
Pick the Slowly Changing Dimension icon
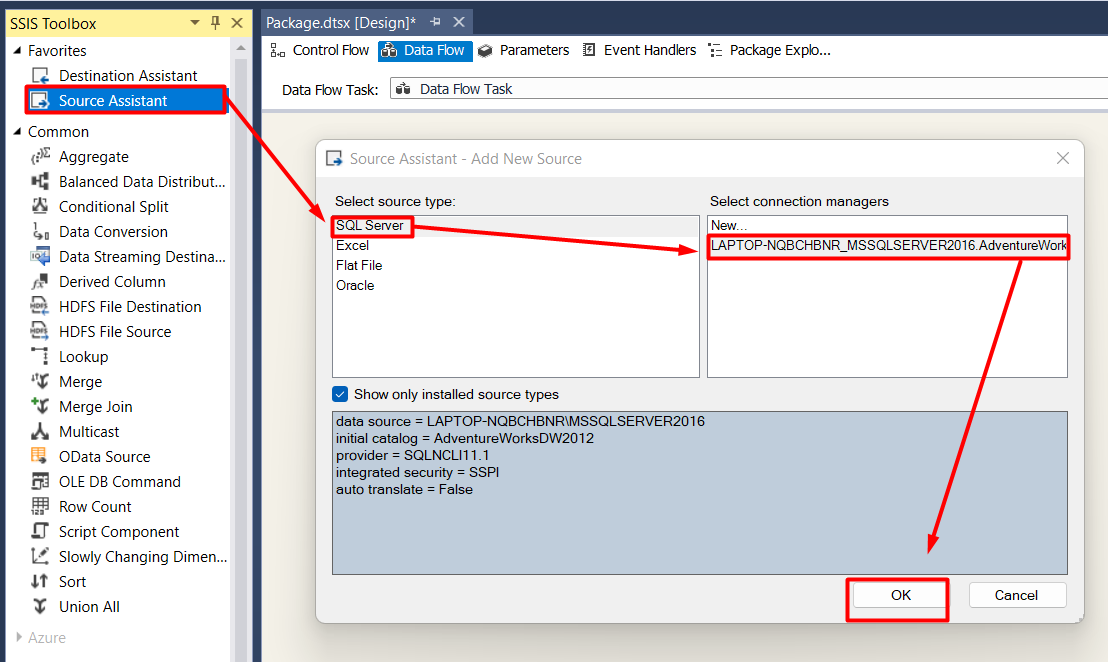(40, 556)
